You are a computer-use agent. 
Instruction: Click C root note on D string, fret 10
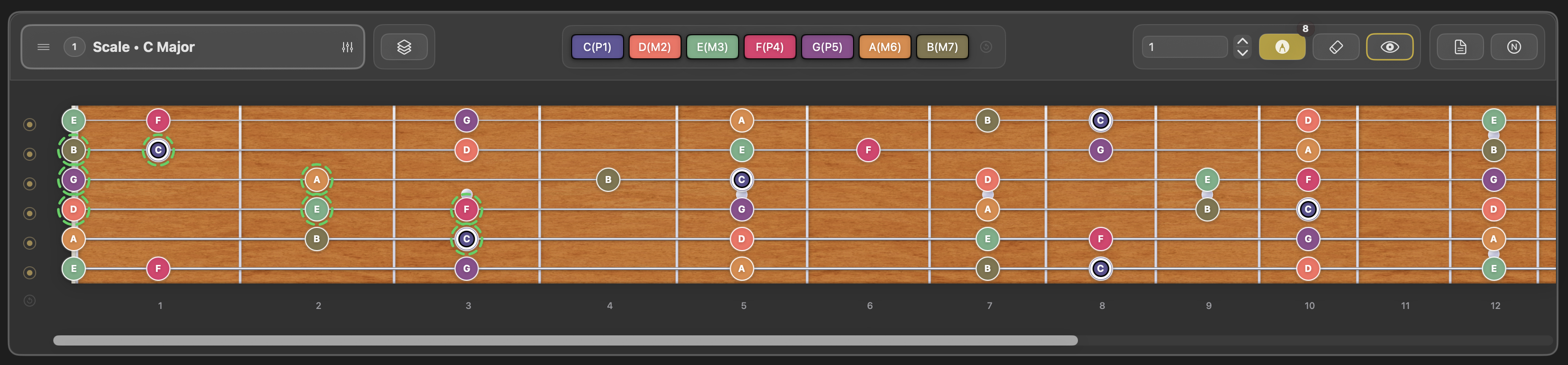1308,209
